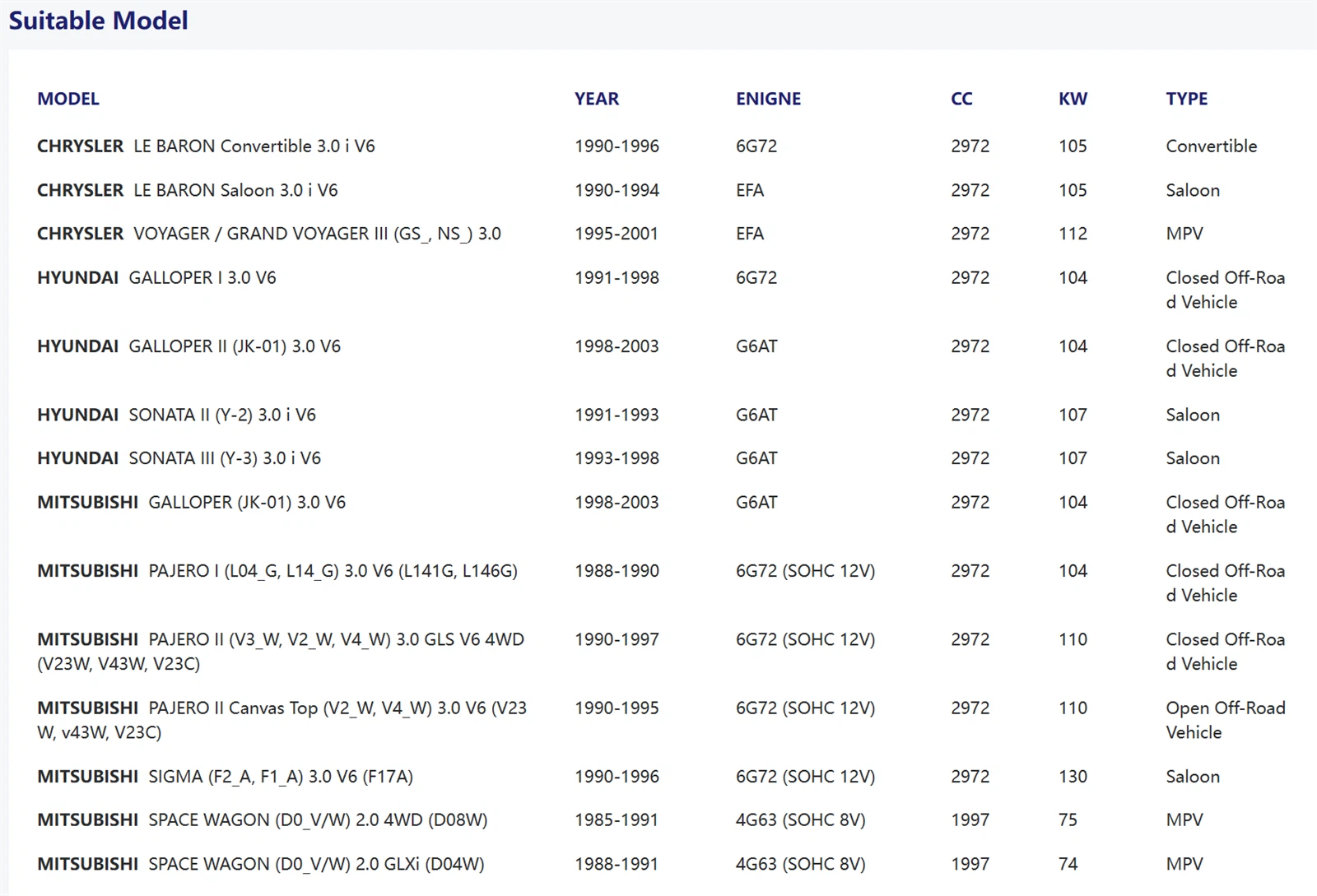Screen dimensions: 1317x896
Task: Click MITSUBISHI PAJERO II 3.0 GLS V6 4WD
Action: click(281, 652)
